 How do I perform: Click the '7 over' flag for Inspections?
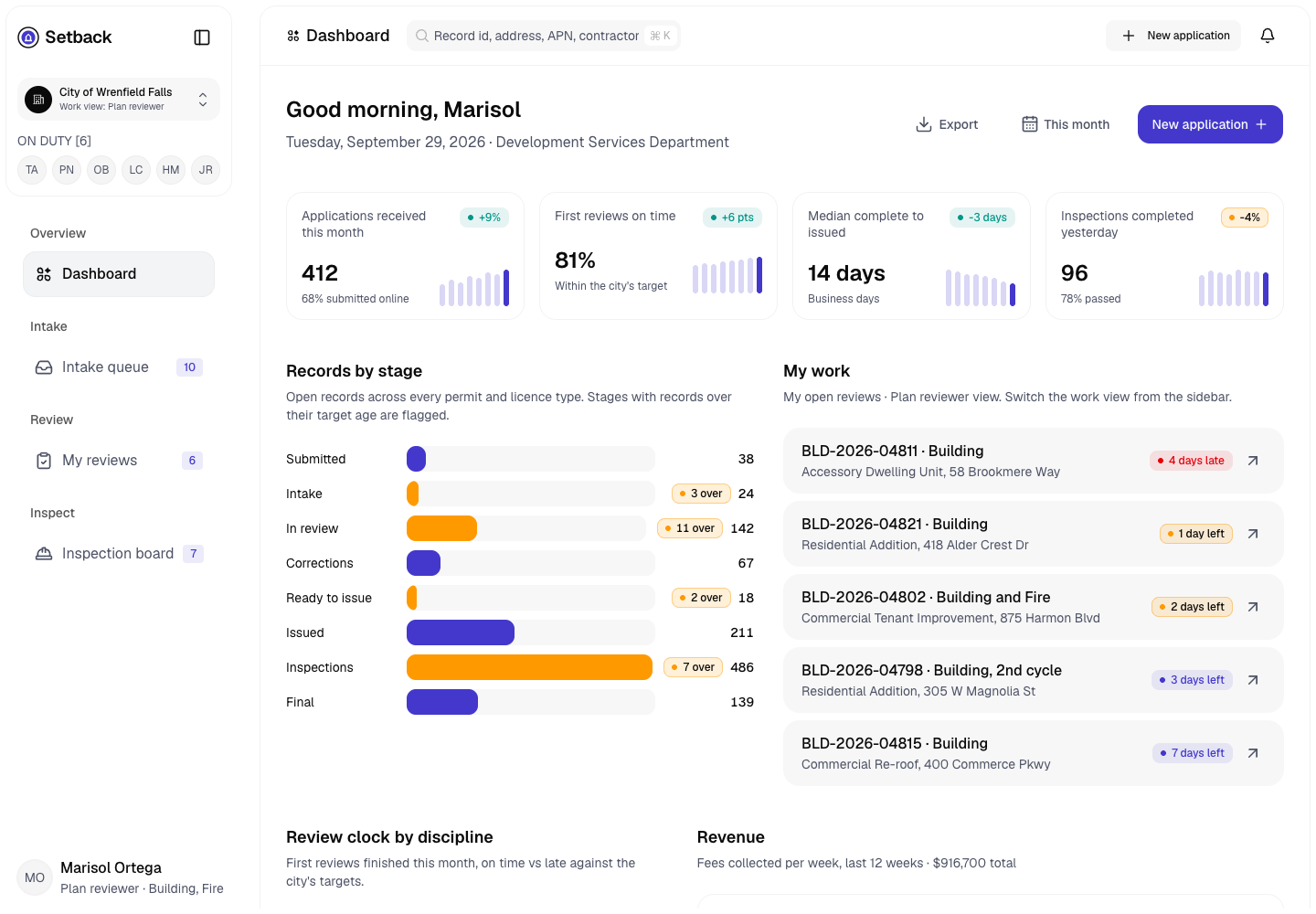(694, 667)
